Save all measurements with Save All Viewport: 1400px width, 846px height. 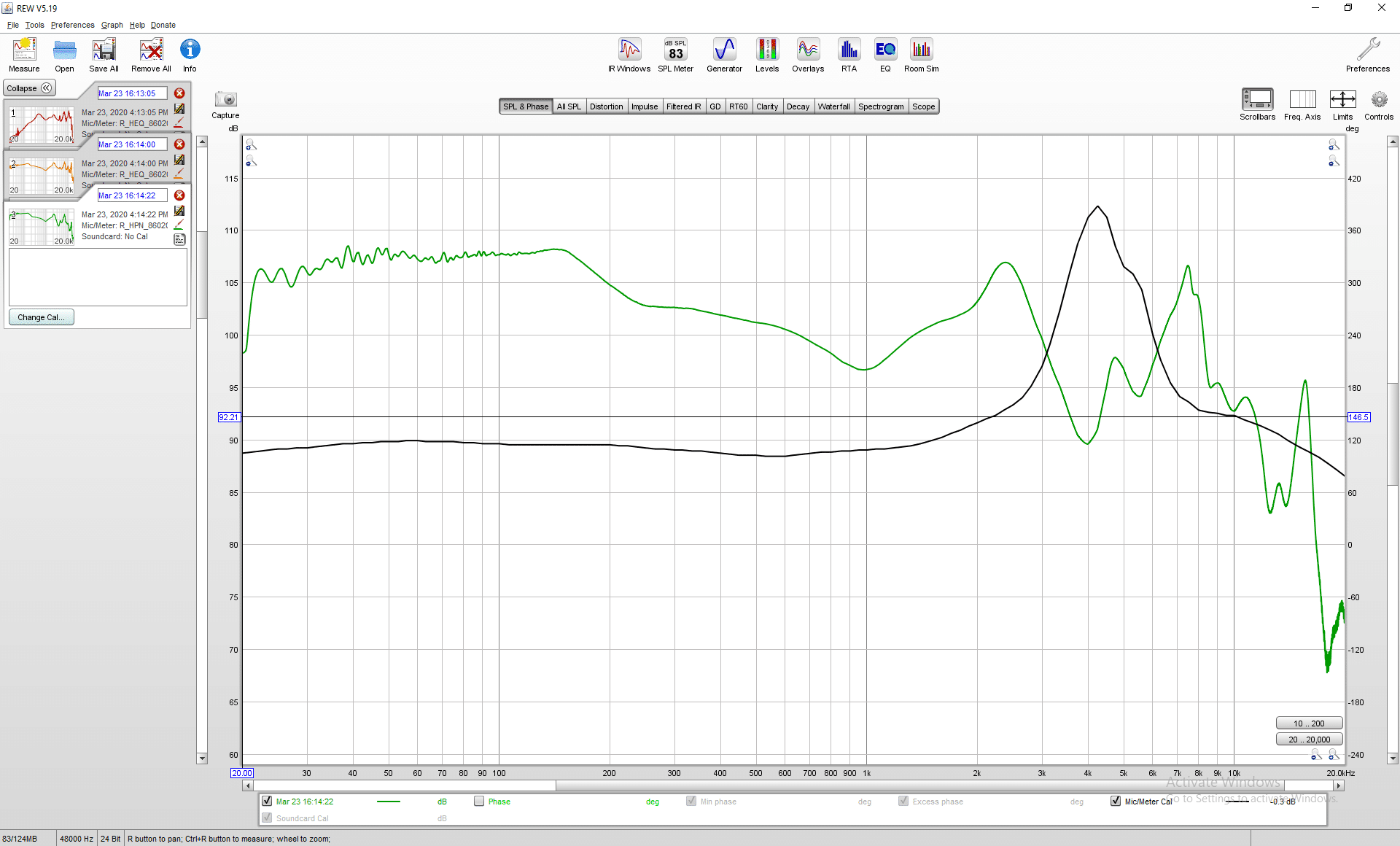tap(104, 55)
